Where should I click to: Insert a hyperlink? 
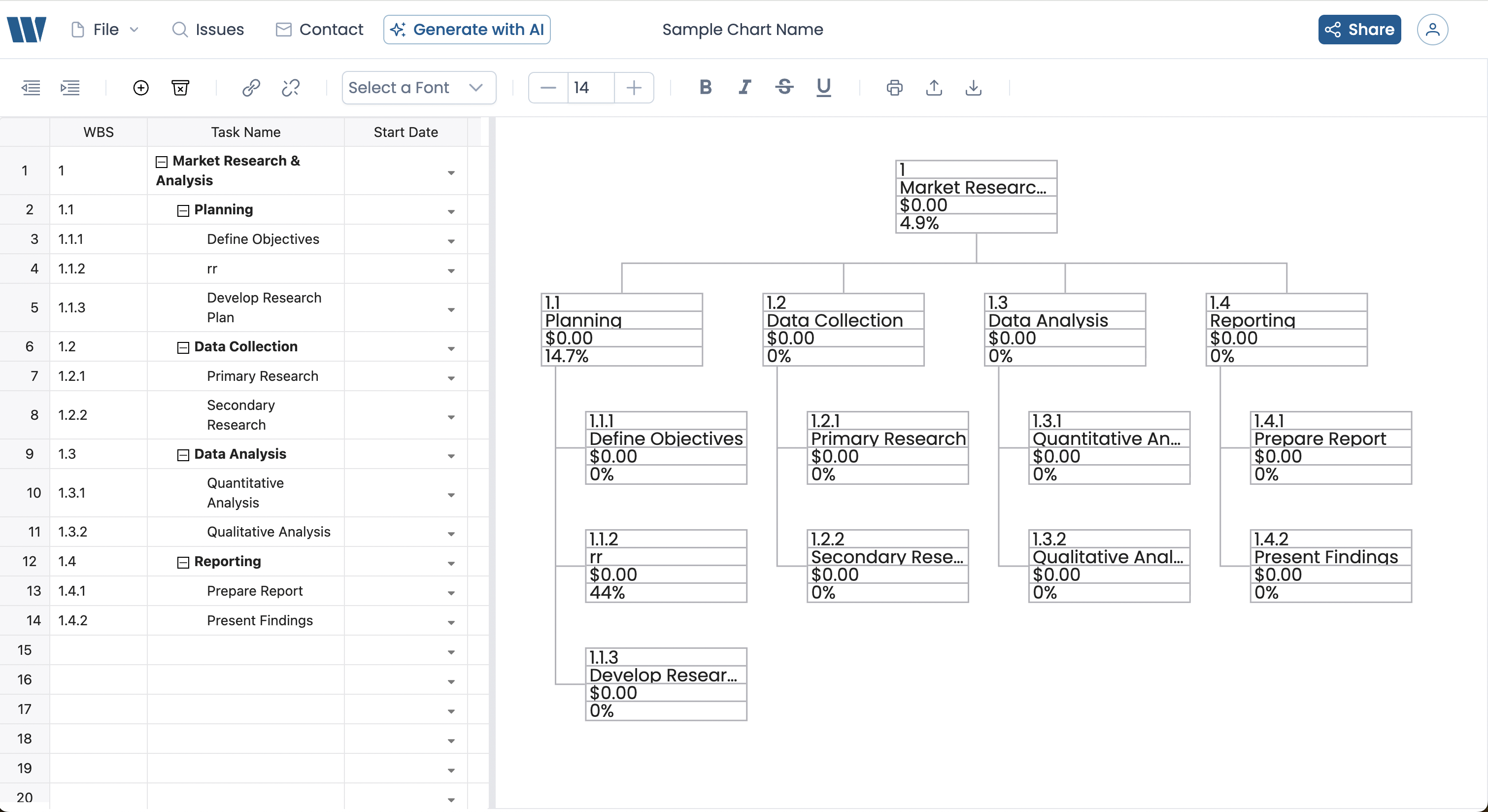tap(251, 88)
